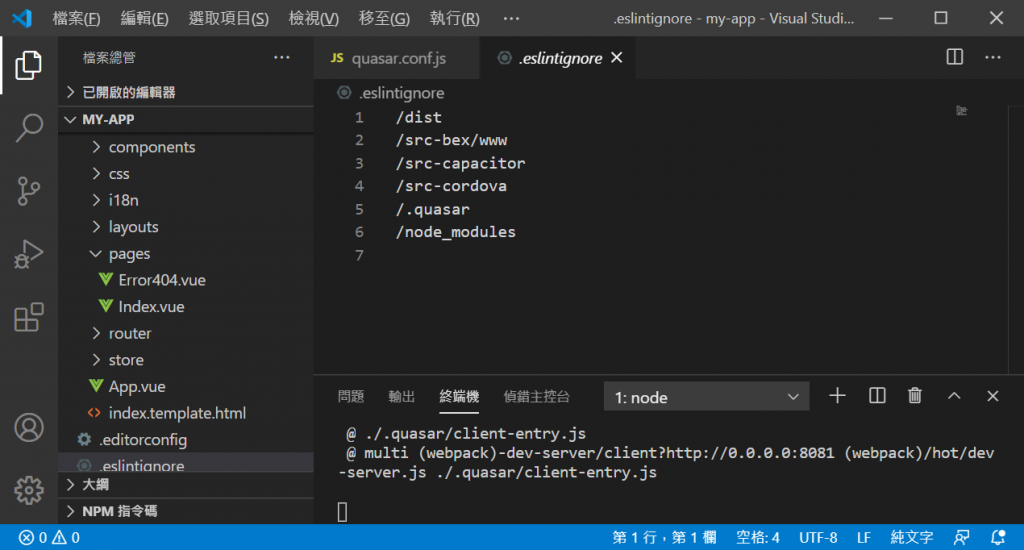This screenshot has height=550, width=1024.
Task: Switch to 偵錯主控台 panel tab
Action: point(536,396)
